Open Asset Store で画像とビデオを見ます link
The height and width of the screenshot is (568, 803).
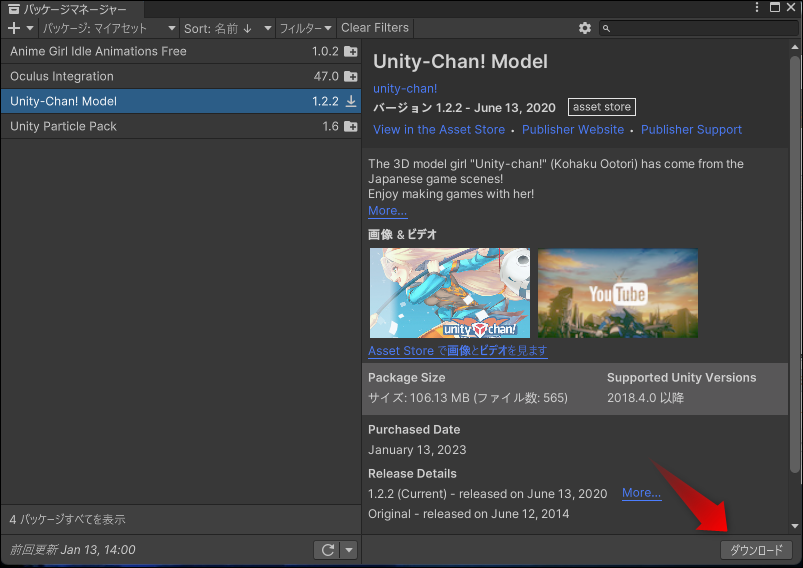pyautogui.click(x=458, y=351)
